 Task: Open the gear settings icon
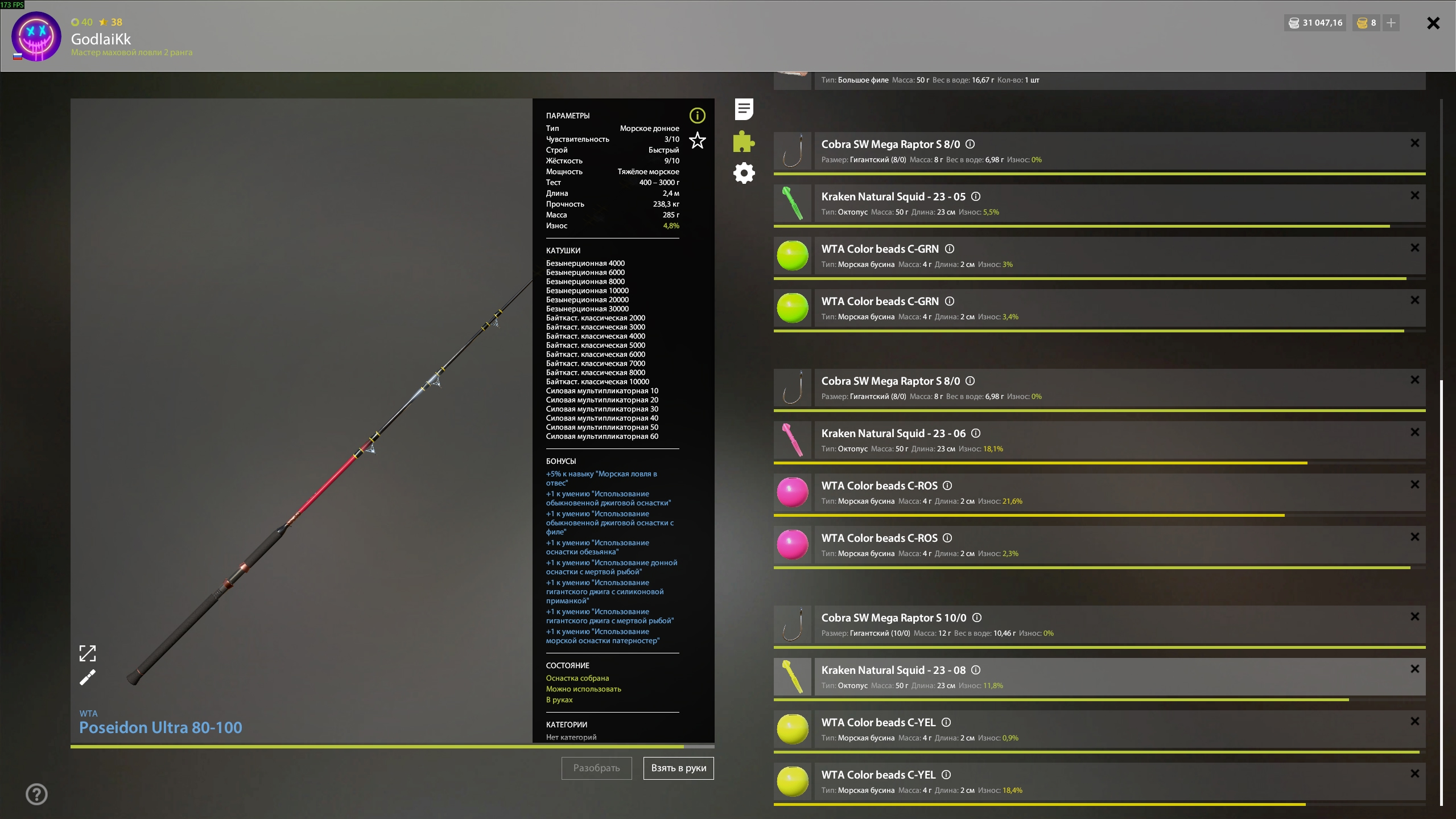[744, 173]
